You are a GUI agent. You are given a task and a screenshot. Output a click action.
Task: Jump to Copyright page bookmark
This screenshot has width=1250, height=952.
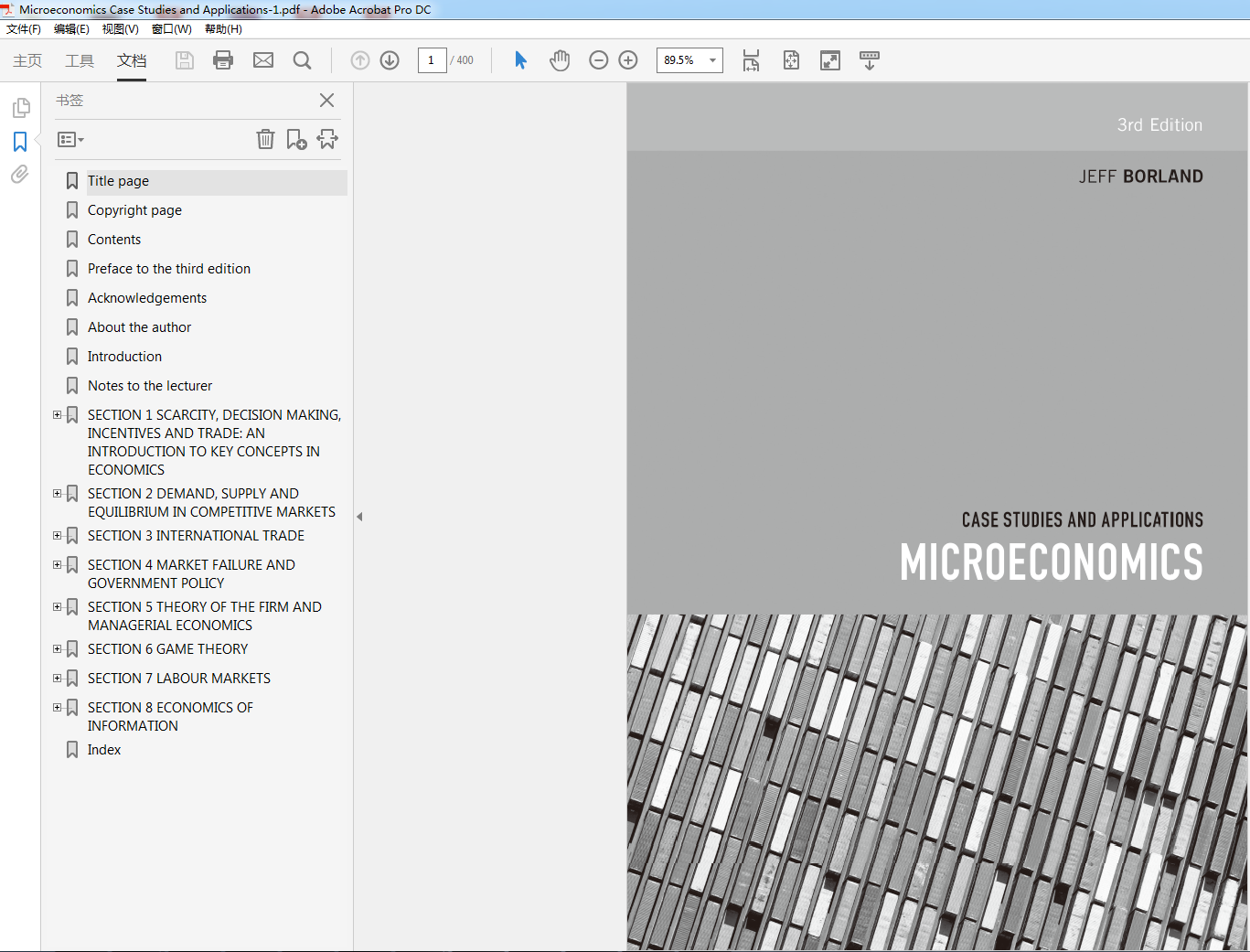pos(134,210)
